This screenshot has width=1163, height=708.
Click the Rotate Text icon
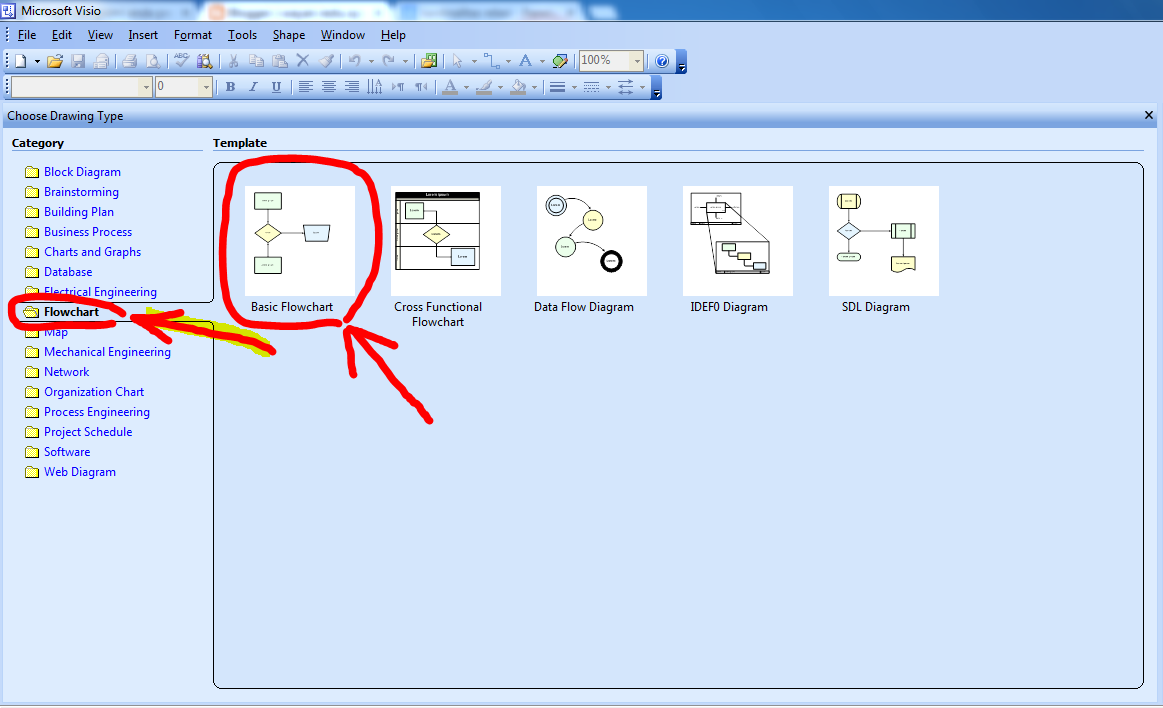pos(375,87)
